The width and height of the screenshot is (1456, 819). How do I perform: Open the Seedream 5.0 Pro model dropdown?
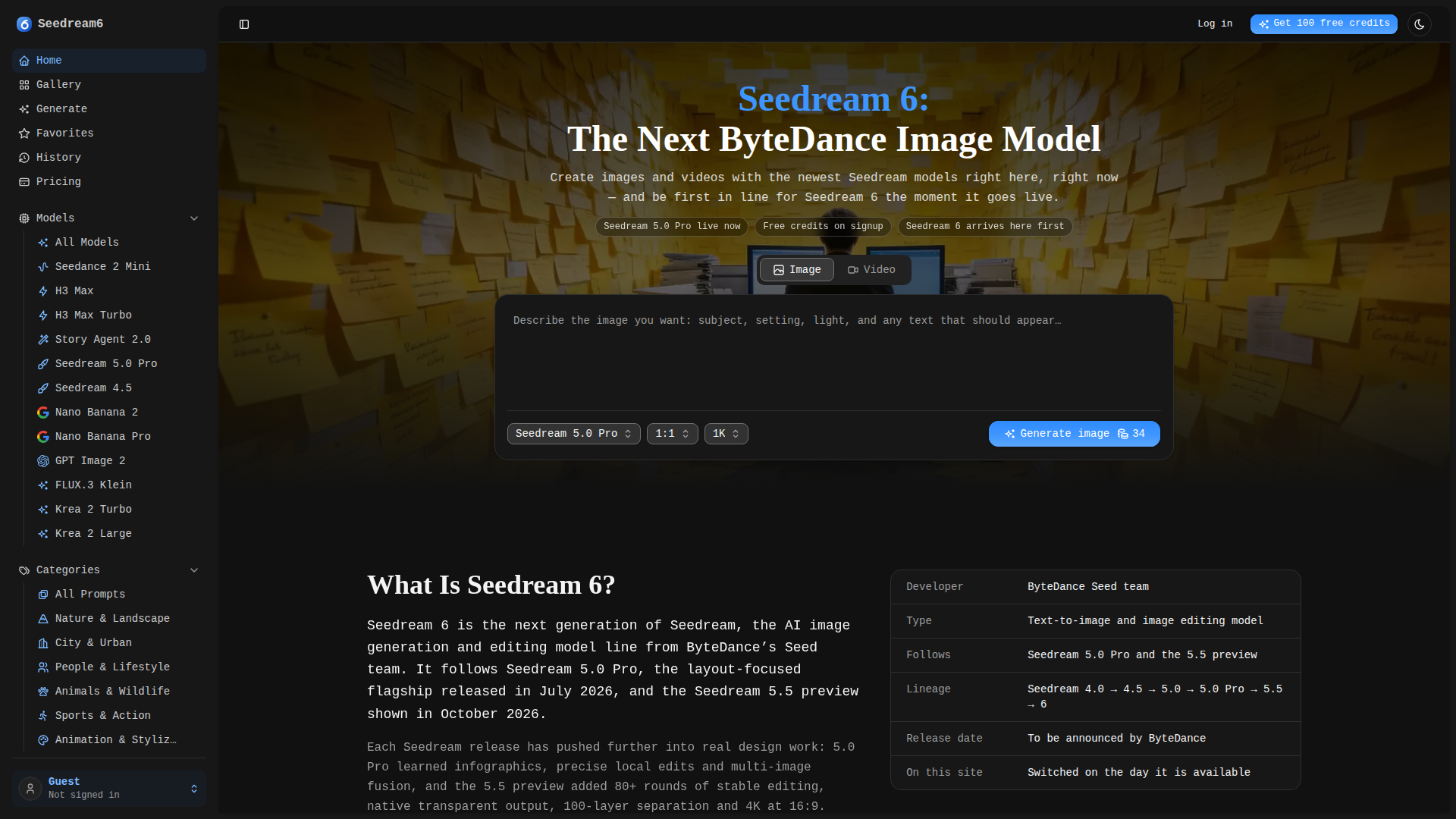pyautogui.click(x=573, y=434)
